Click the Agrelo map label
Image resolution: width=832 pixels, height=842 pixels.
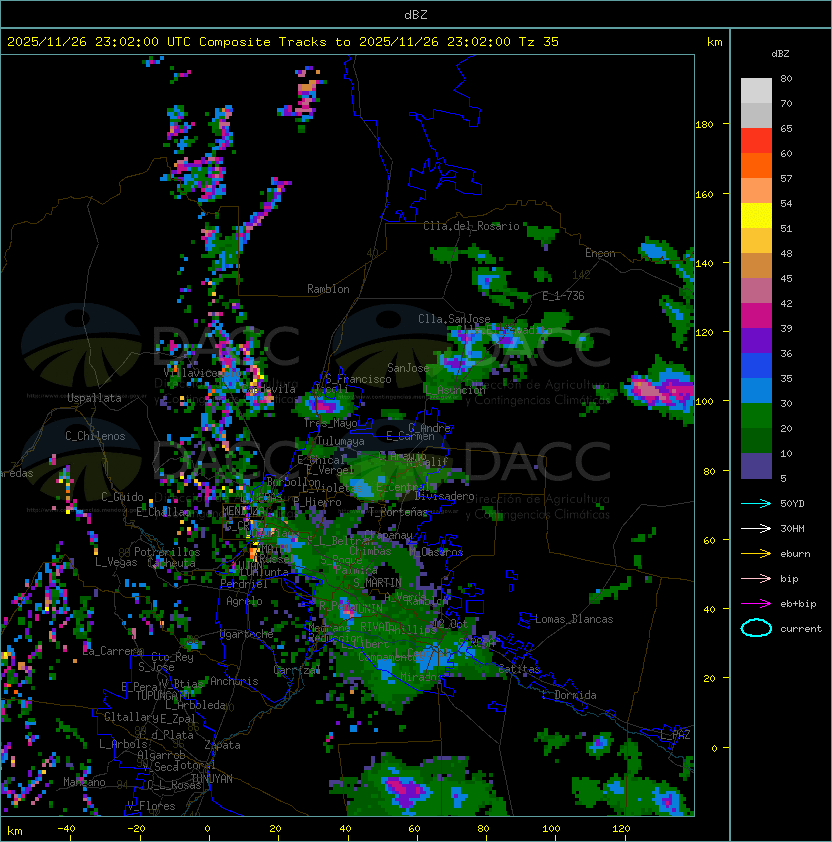tap(244, 601)
